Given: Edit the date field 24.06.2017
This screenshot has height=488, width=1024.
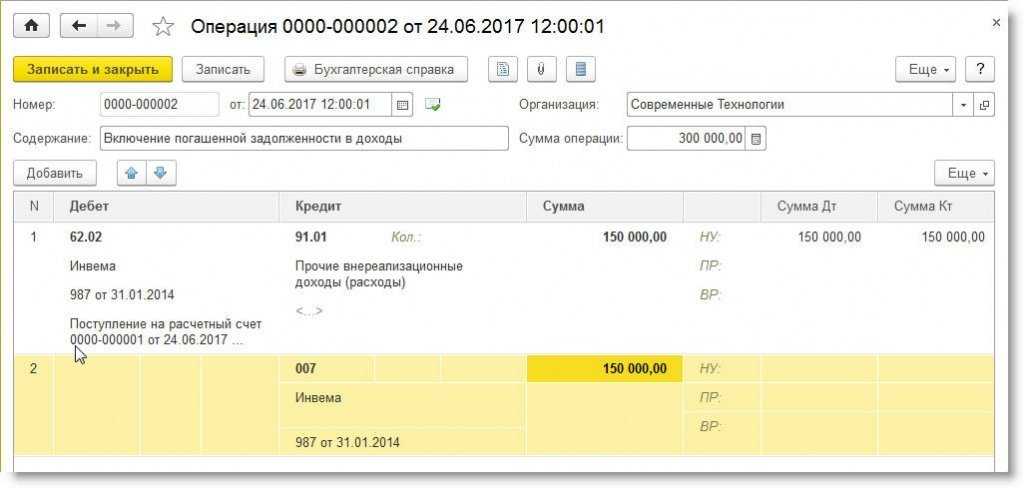Looking at the screenshot, I should (x=321, y=105).
